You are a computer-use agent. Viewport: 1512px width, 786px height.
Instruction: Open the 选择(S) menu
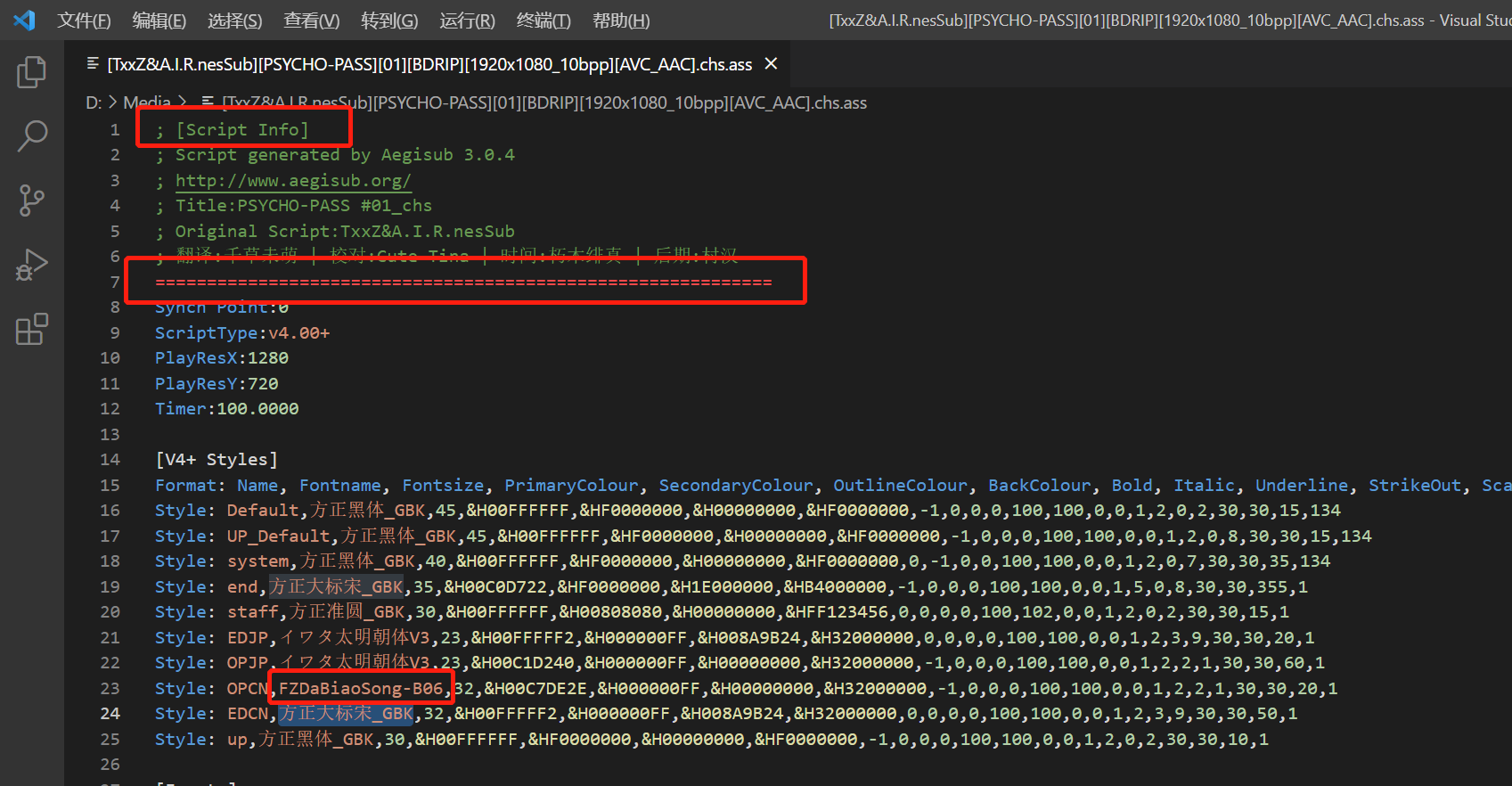pyautogui.click(x=234, y=20)
